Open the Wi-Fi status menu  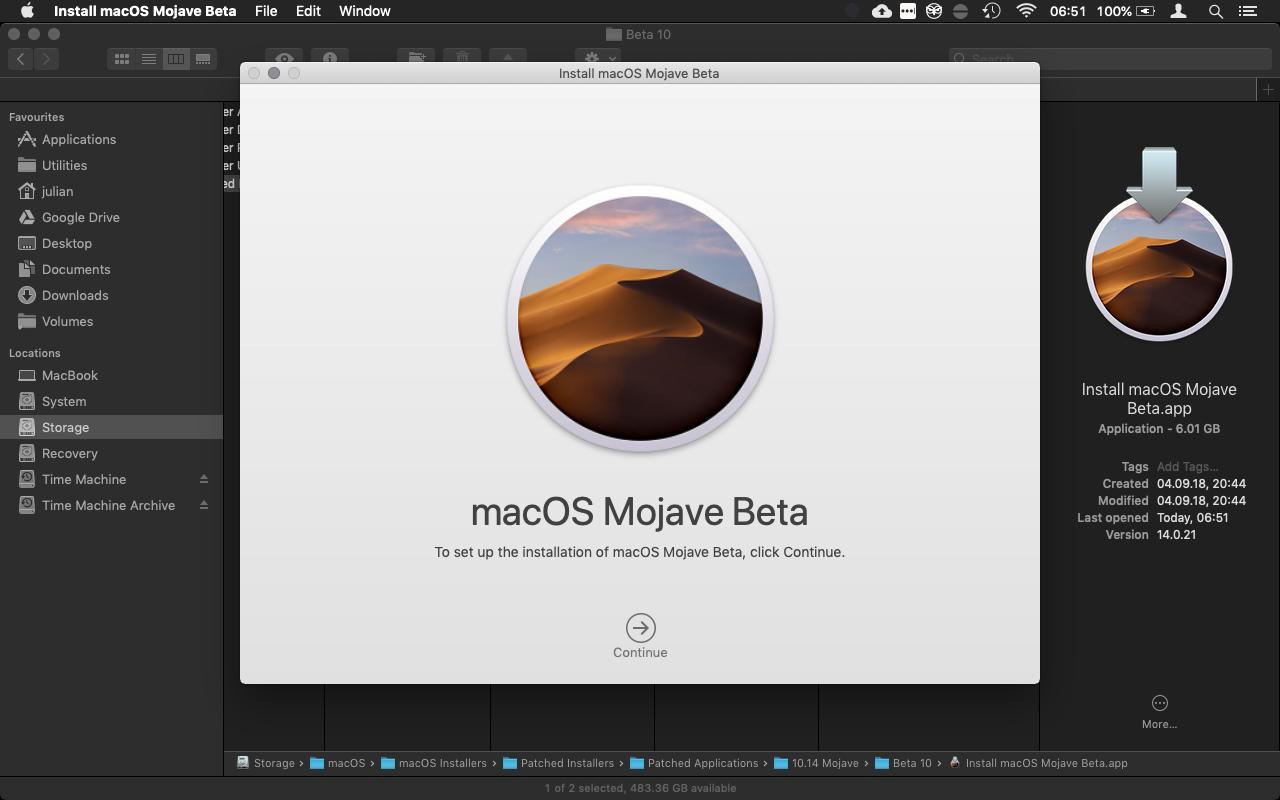point(1026,11)
